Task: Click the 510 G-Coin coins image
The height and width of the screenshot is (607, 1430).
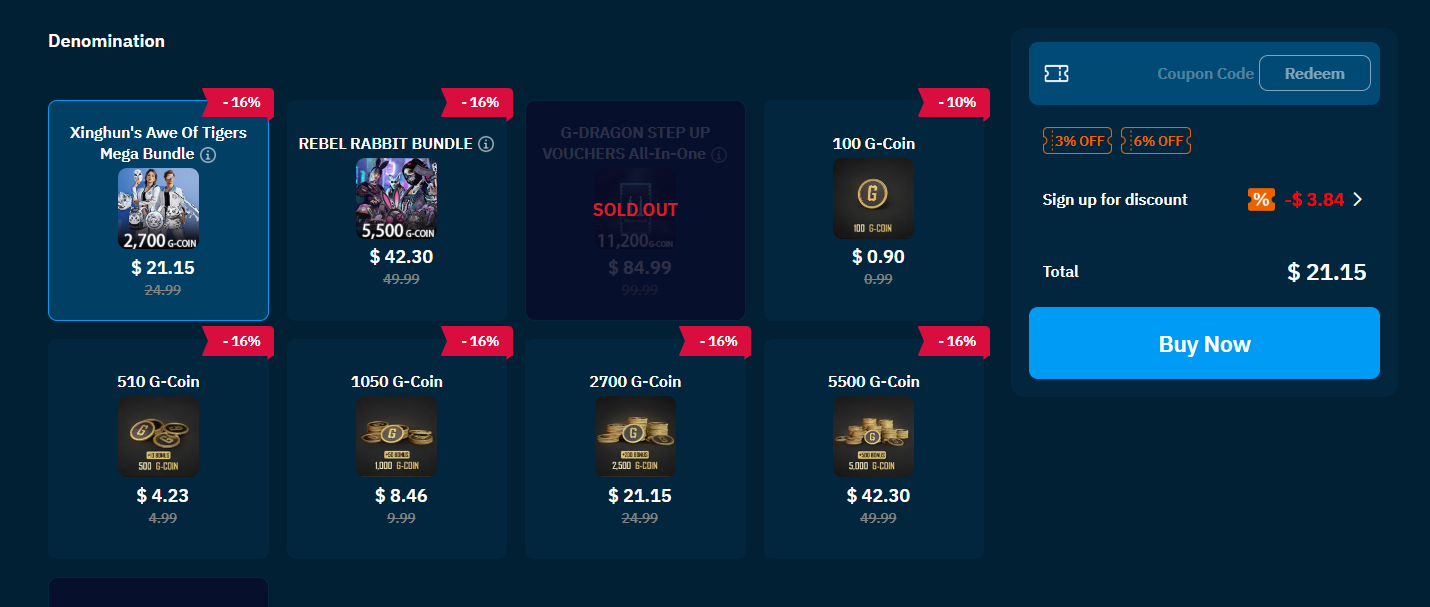Action: [158, 435]
